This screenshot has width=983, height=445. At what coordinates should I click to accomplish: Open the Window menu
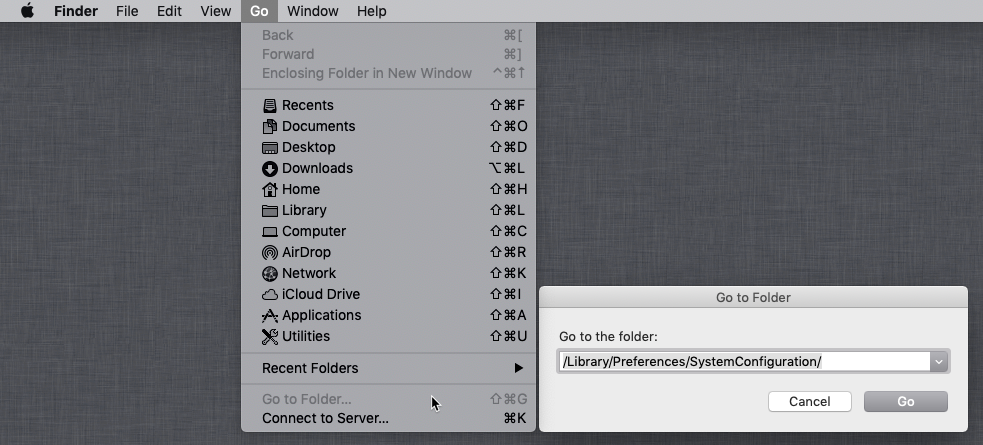313,11
